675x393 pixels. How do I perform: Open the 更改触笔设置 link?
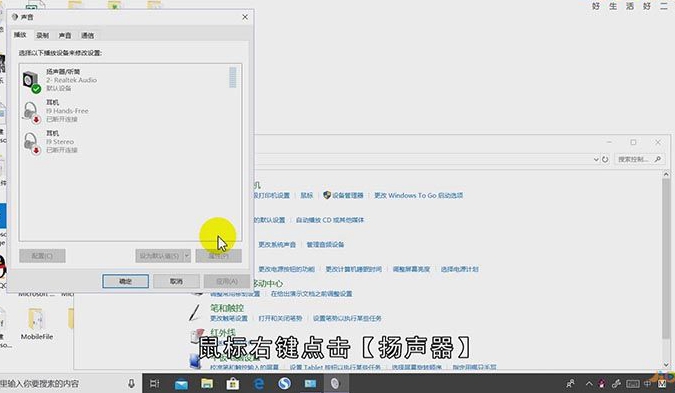click(229, 319)
